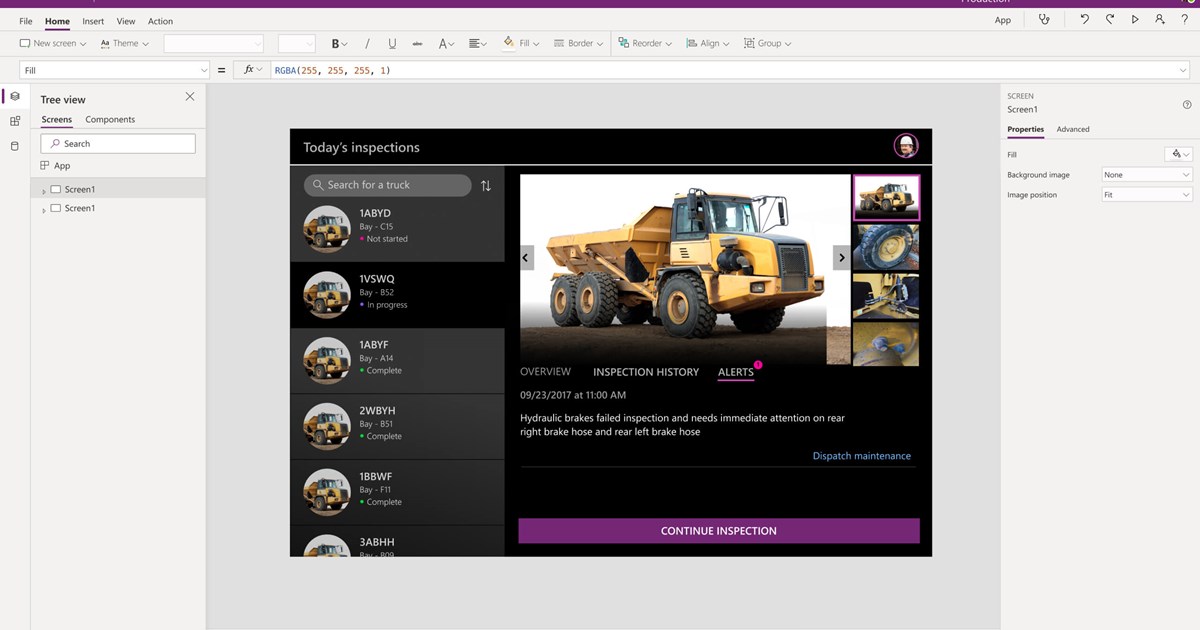Click the Dispatch maintenance link
The width and height of the screenshot is (1200, 630).
(861, 456)
